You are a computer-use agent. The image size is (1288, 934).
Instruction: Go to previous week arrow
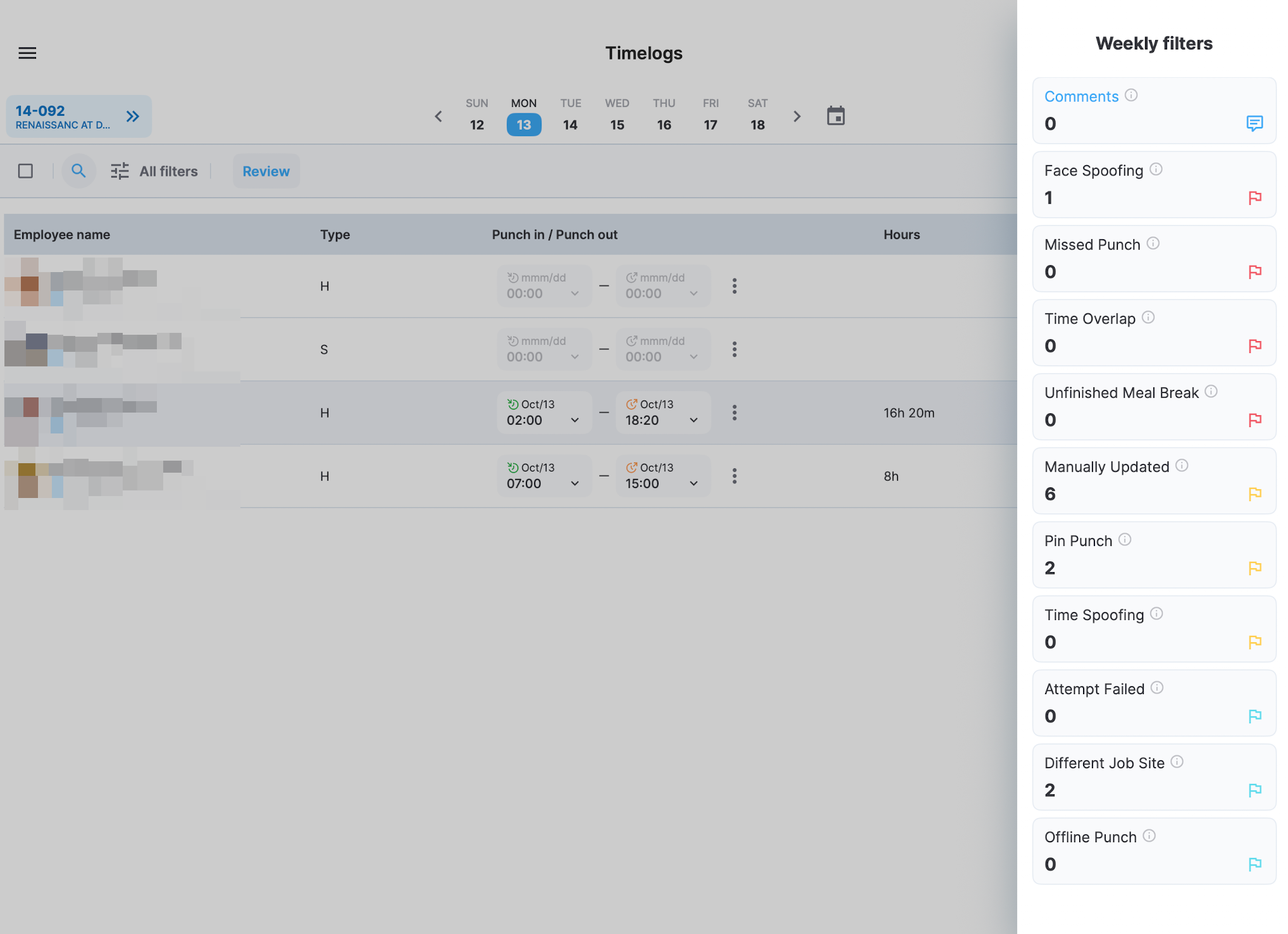tap(438, 116)
